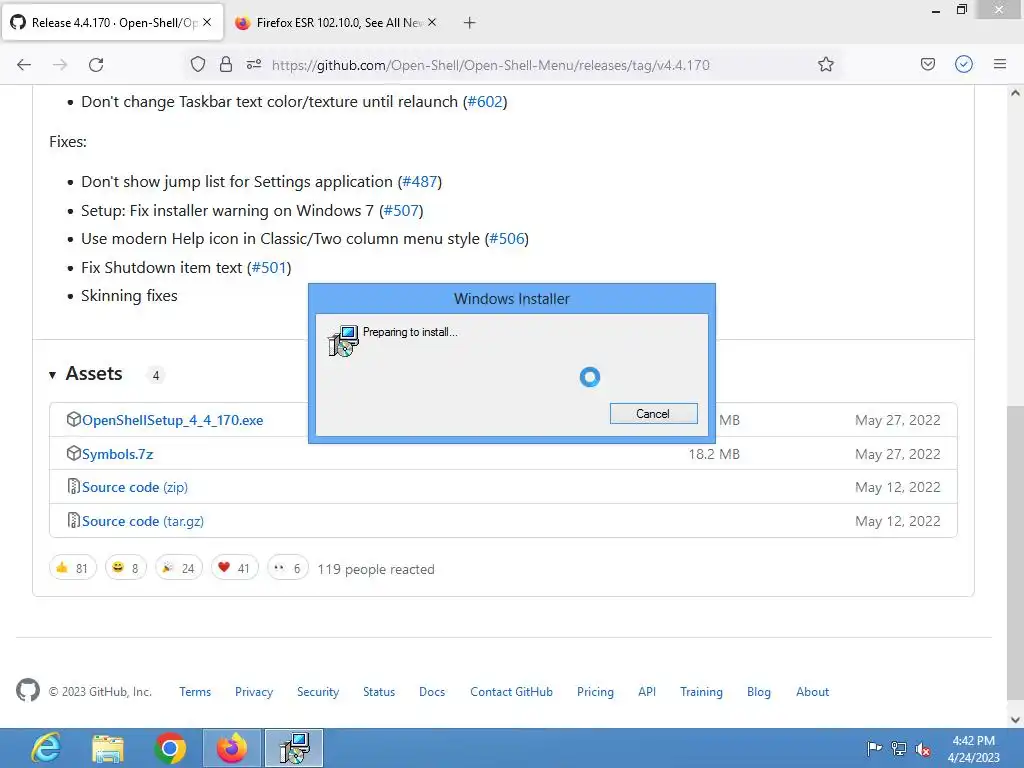The image size is (1024, 768).
Task: Save page to Pocket
Action: coord(927,64)
